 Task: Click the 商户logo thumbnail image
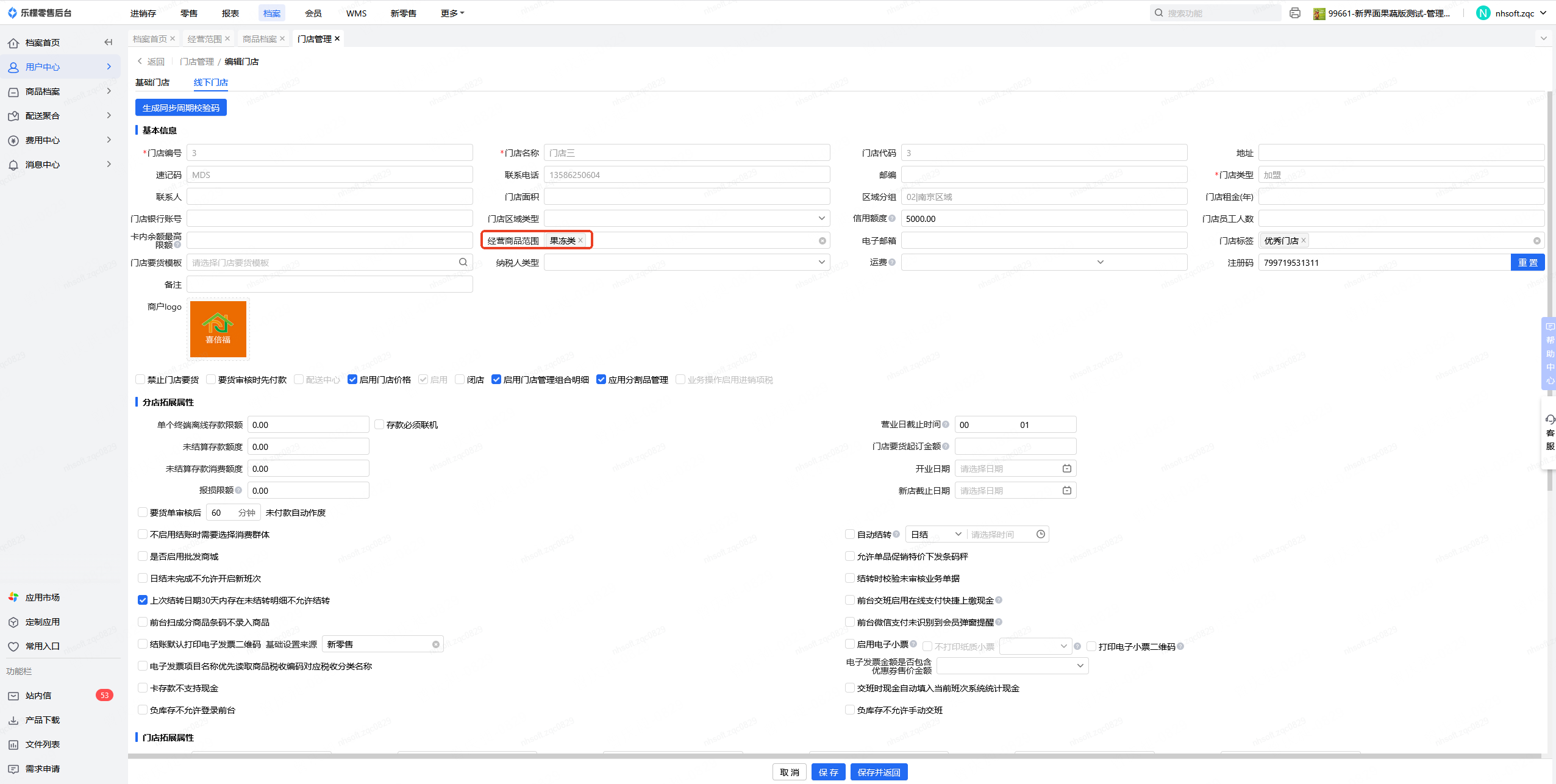point(218,329)
